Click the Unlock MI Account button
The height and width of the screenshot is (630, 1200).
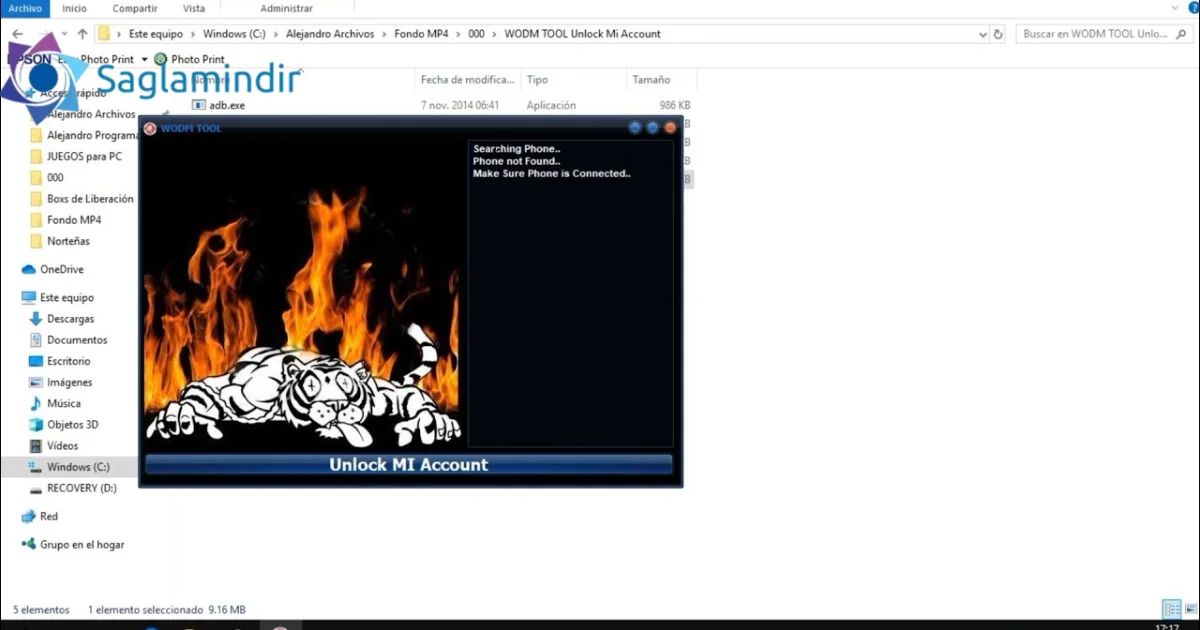pyautogui.click(x=409, y=465)
